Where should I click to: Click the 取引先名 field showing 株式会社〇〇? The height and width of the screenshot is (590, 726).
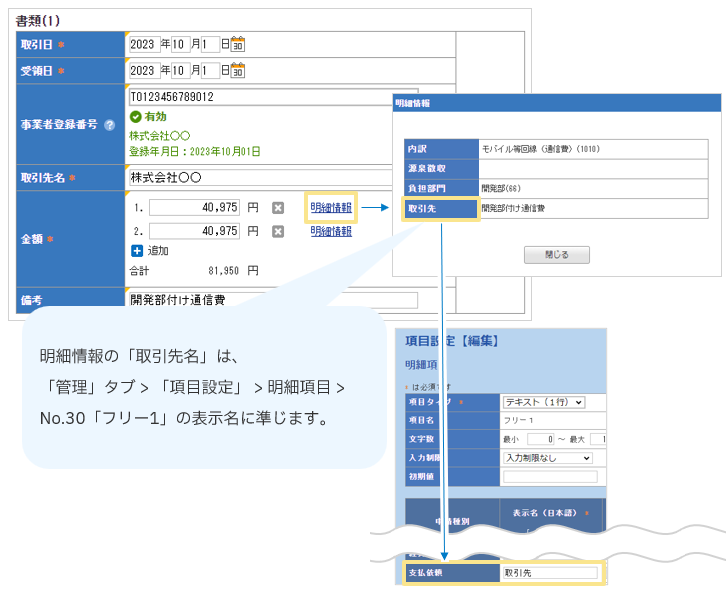click(260, 177)
